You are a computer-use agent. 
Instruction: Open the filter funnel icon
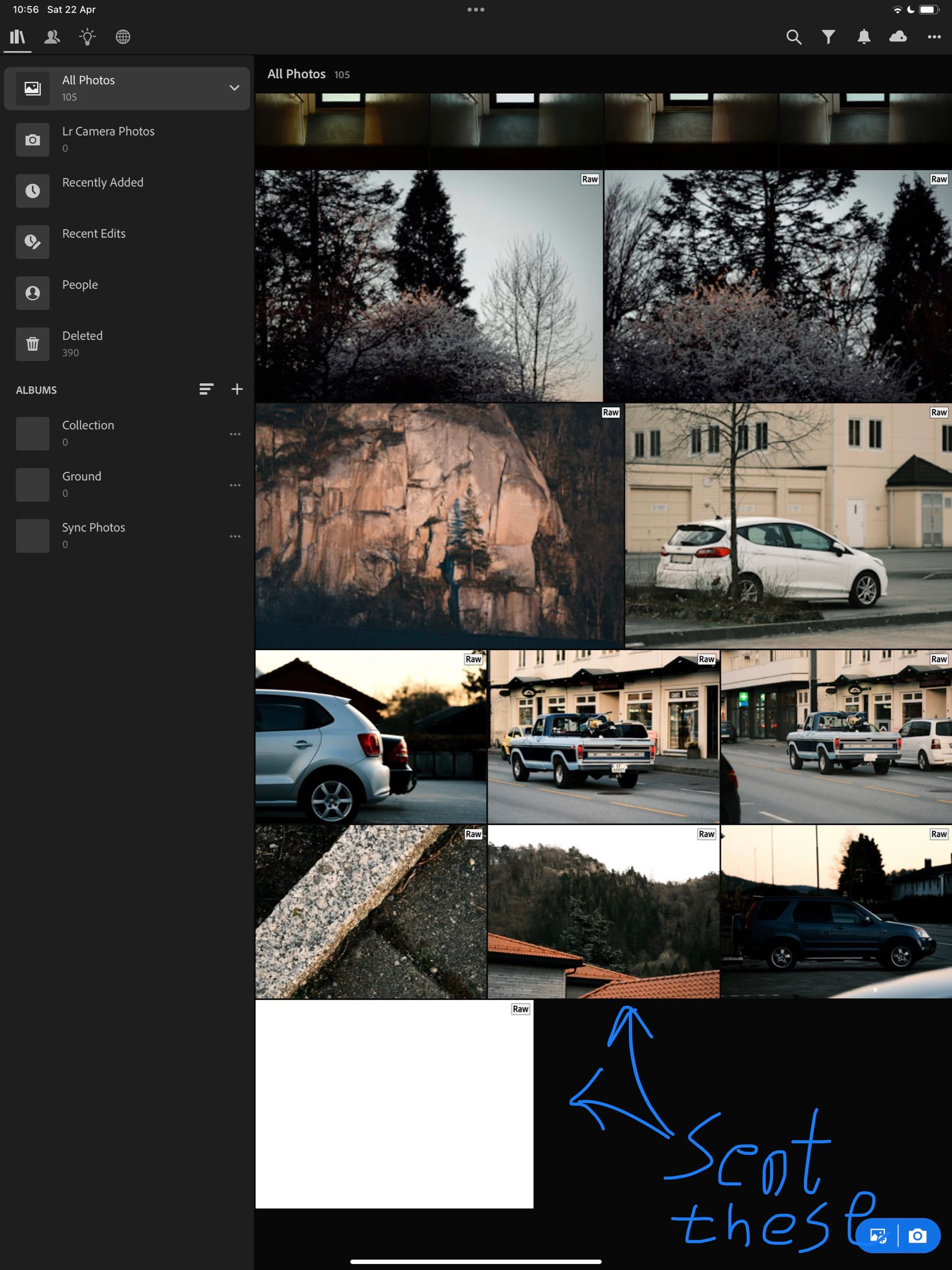[828, 37]
